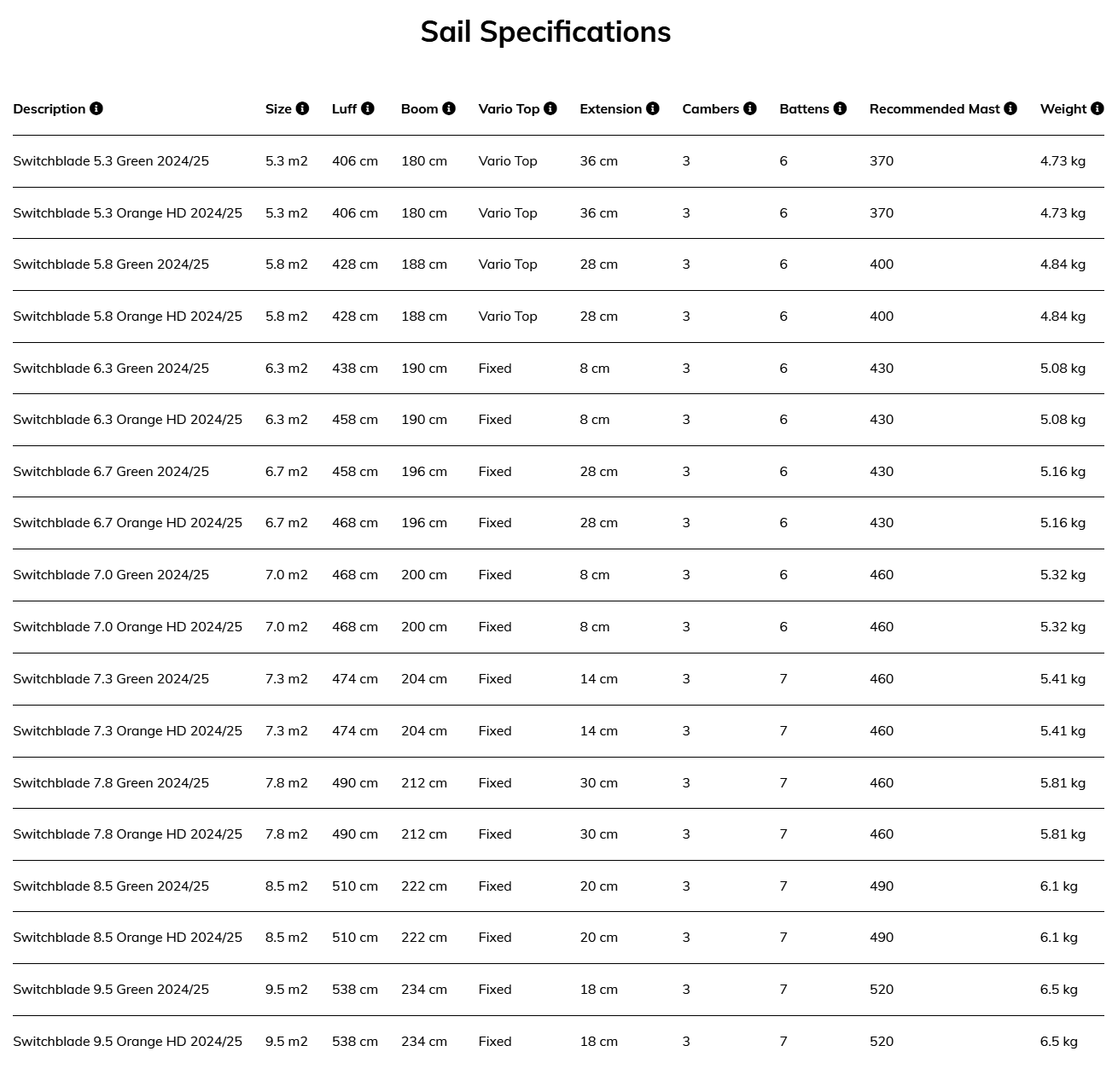Open the Extension column info icon
This screenshot has height=1092, width=1118.
click(653, 108)
